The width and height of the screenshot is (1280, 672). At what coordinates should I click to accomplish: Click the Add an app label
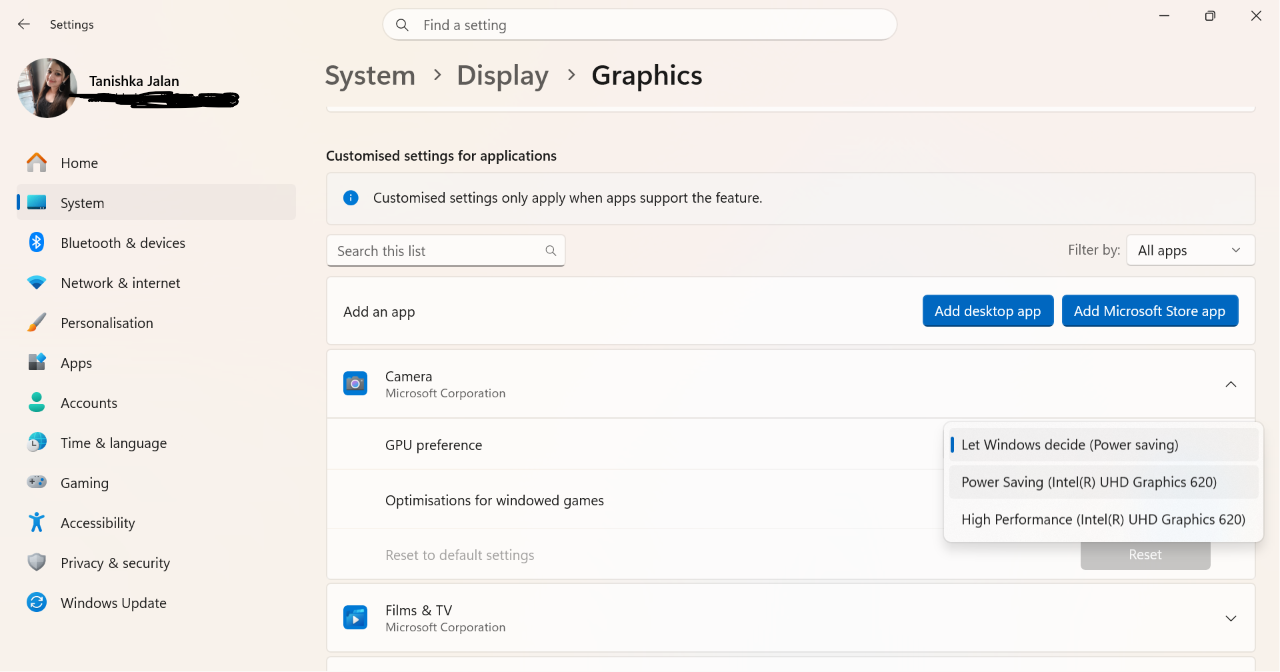(379, 312)
